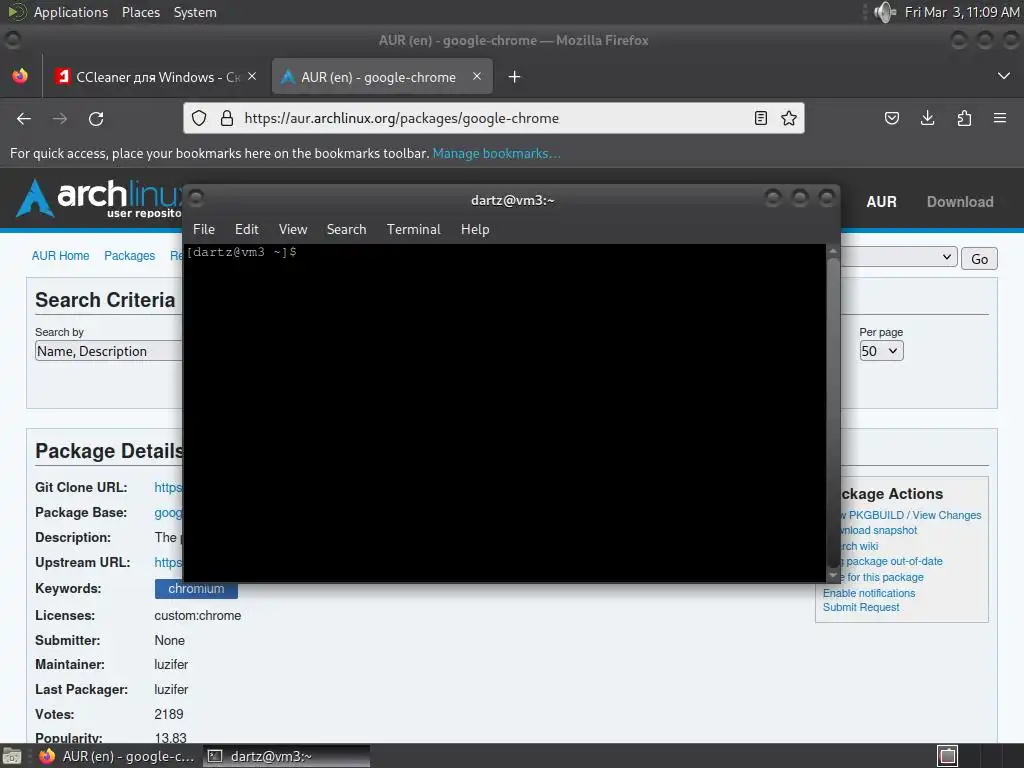Screen dimensions: 1024x768
Task: Open terminal View menu
Action: tap(293, 229)
